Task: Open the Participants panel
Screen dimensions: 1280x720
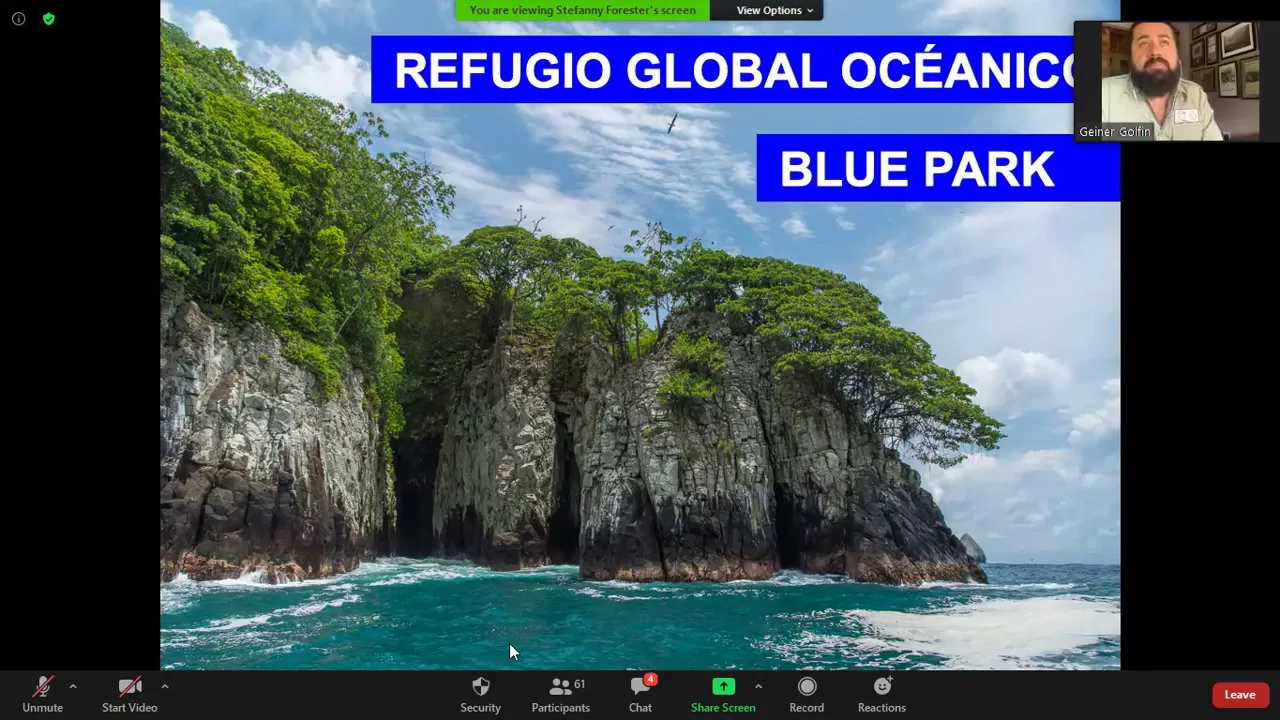Action: pos(560,694)
